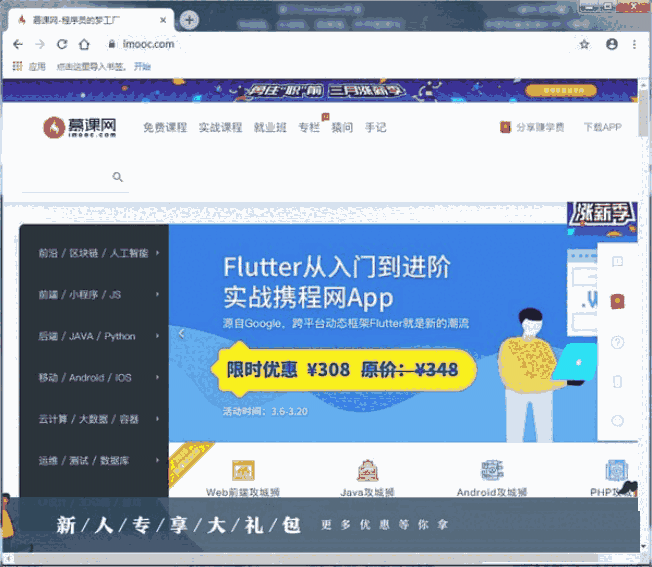Click the browser forward arrow
The width and height of the screenshot is (652, 567).
coord(40,44)
